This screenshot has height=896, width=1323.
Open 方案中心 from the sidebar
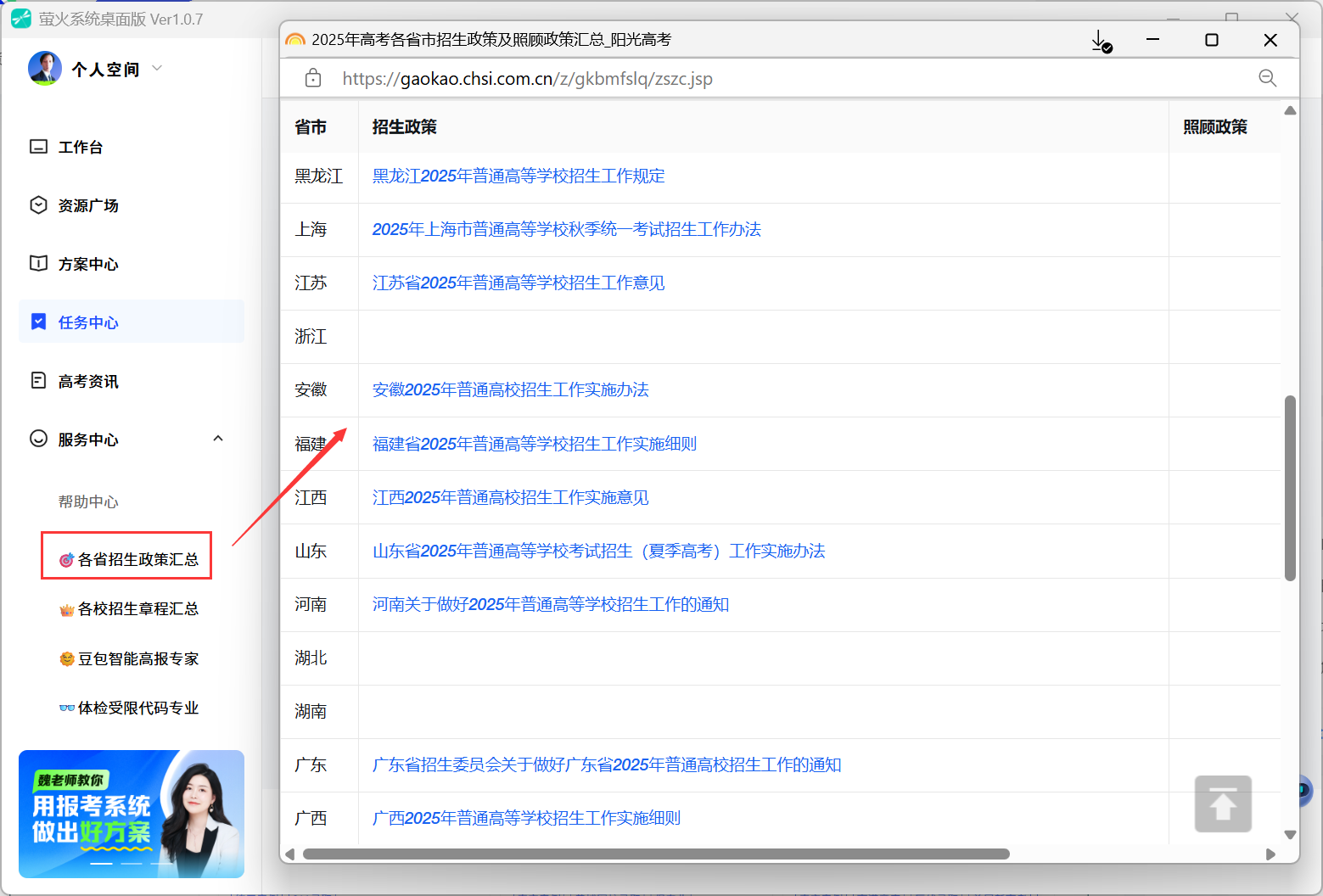(38, 263)
